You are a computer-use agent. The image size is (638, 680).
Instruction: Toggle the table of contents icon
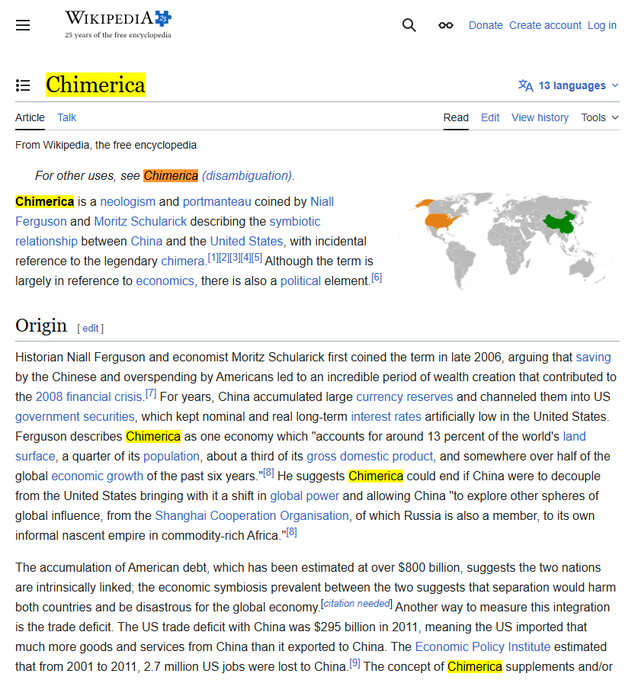[23, 85]
